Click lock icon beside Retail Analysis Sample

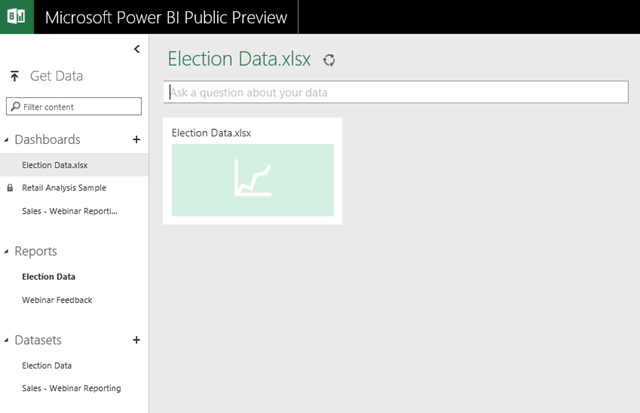pyautogui.click(x=10, y=188)
